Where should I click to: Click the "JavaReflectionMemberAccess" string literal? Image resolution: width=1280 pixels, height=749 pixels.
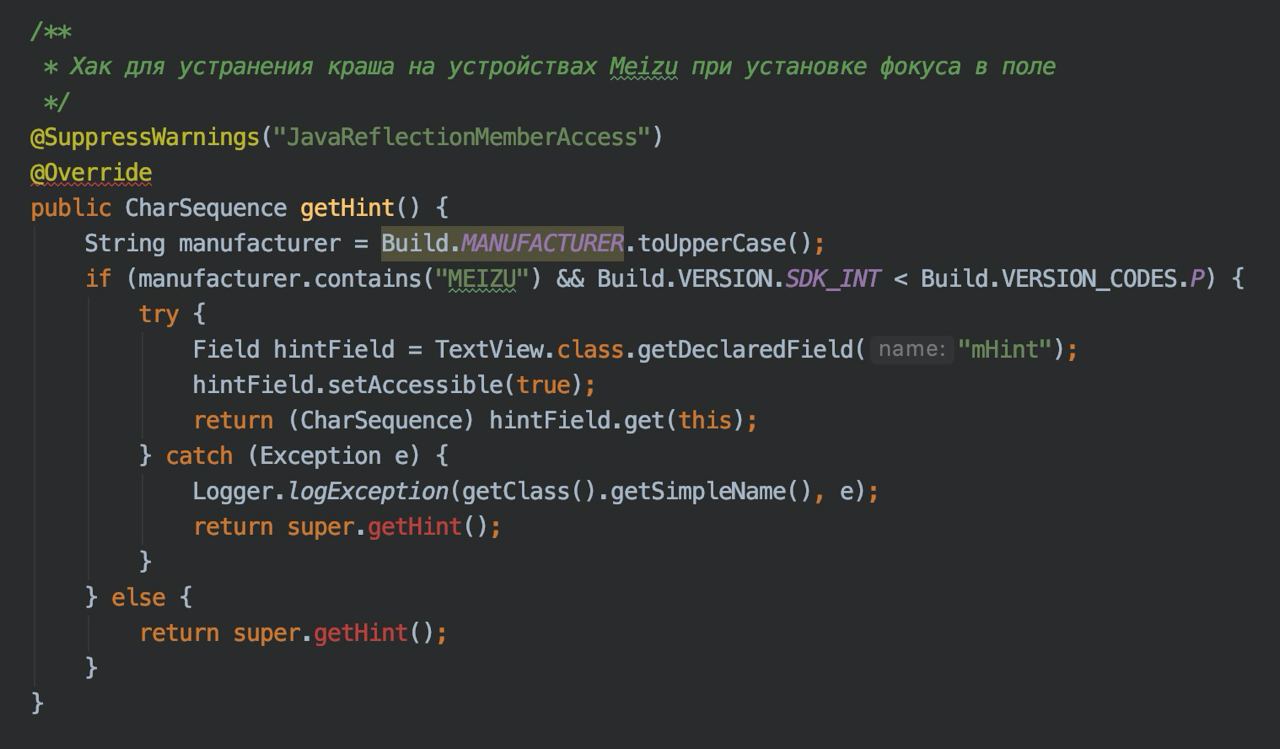tap(462, 137)
